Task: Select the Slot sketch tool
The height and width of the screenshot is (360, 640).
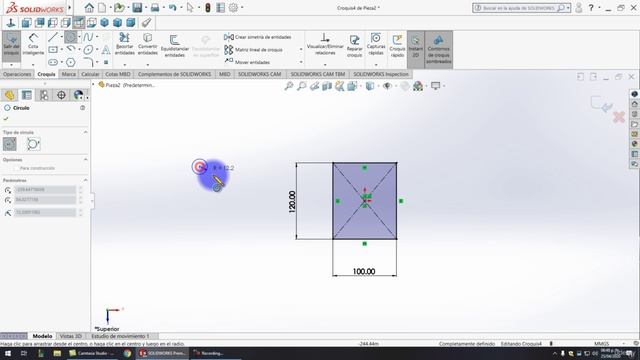Action: [x=53, y=62]
